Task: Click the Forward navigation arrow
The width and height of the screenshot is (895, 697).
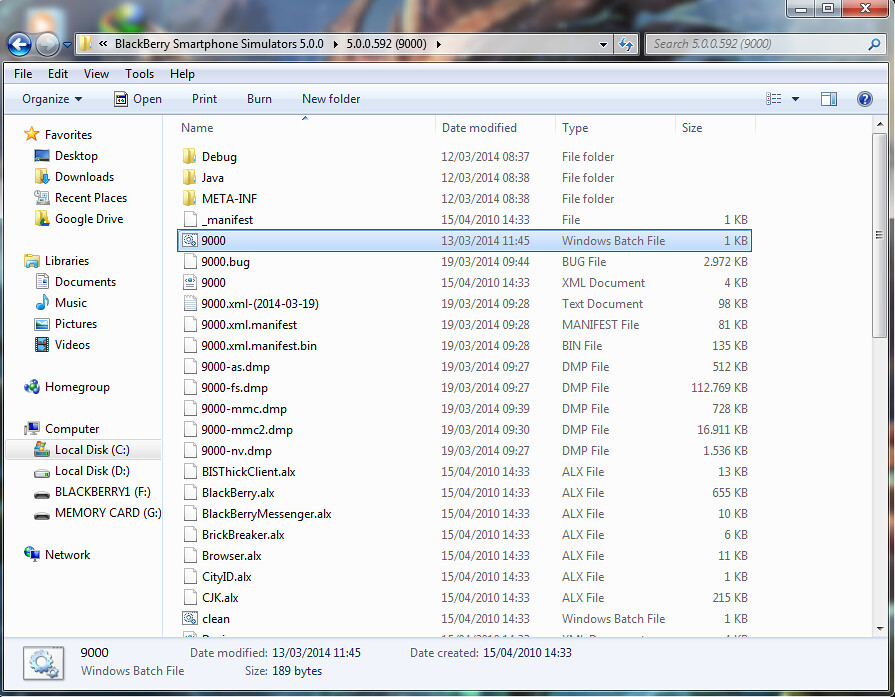Action: (47, 44)
